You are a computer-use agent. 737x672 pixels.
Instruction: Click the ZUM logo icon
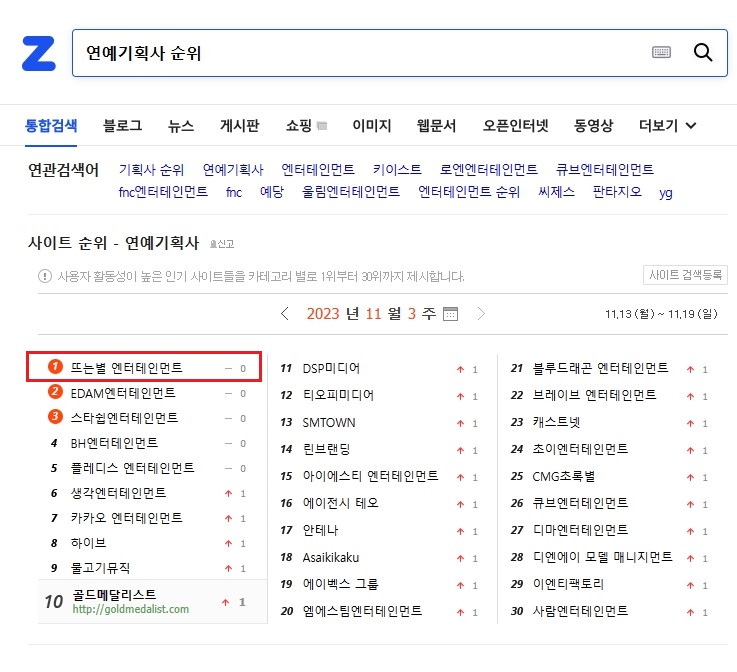coord(39,53)
